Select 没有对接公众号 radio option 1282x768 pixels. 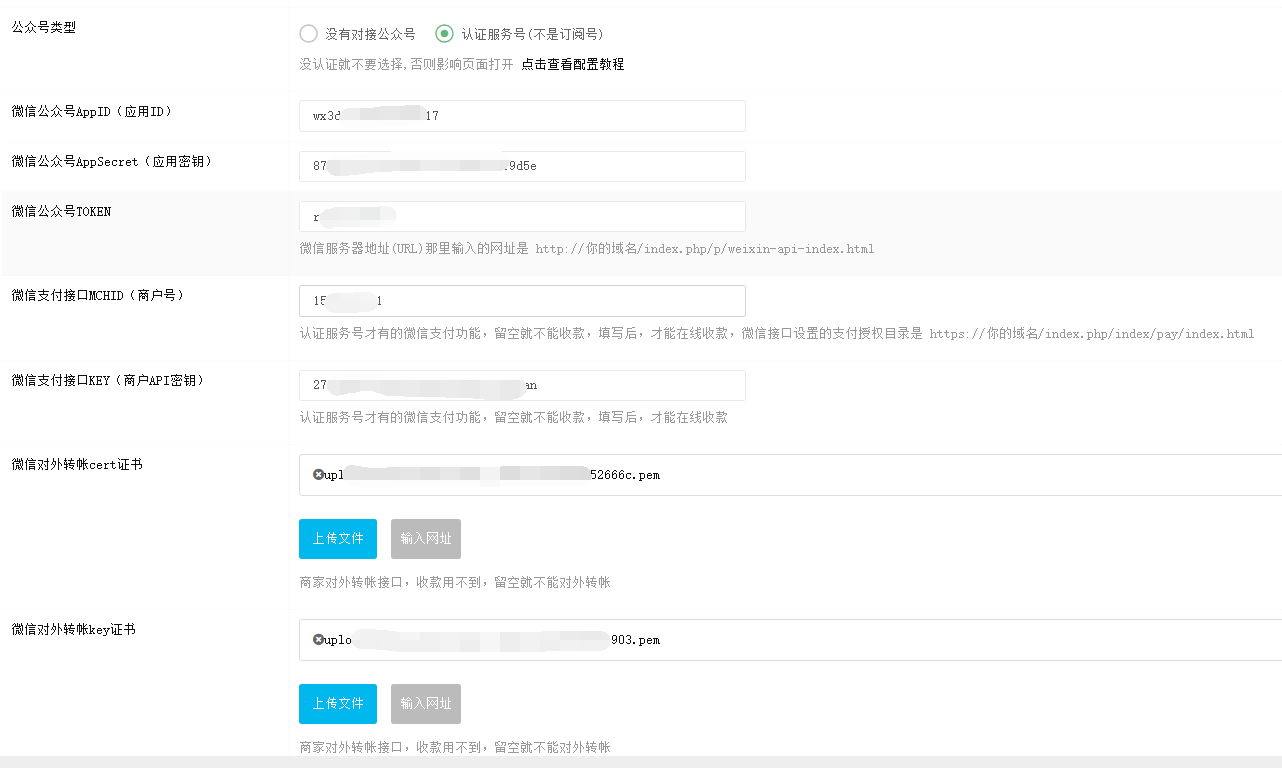pos(309,34)
